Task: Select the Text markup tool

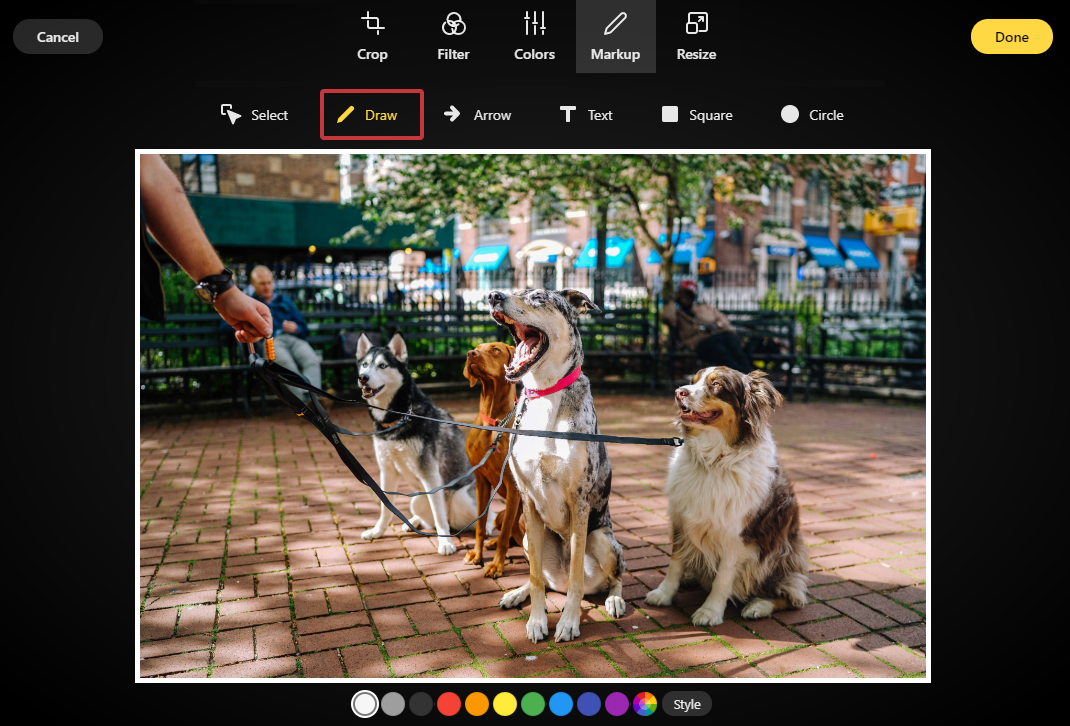Action: 586,115
